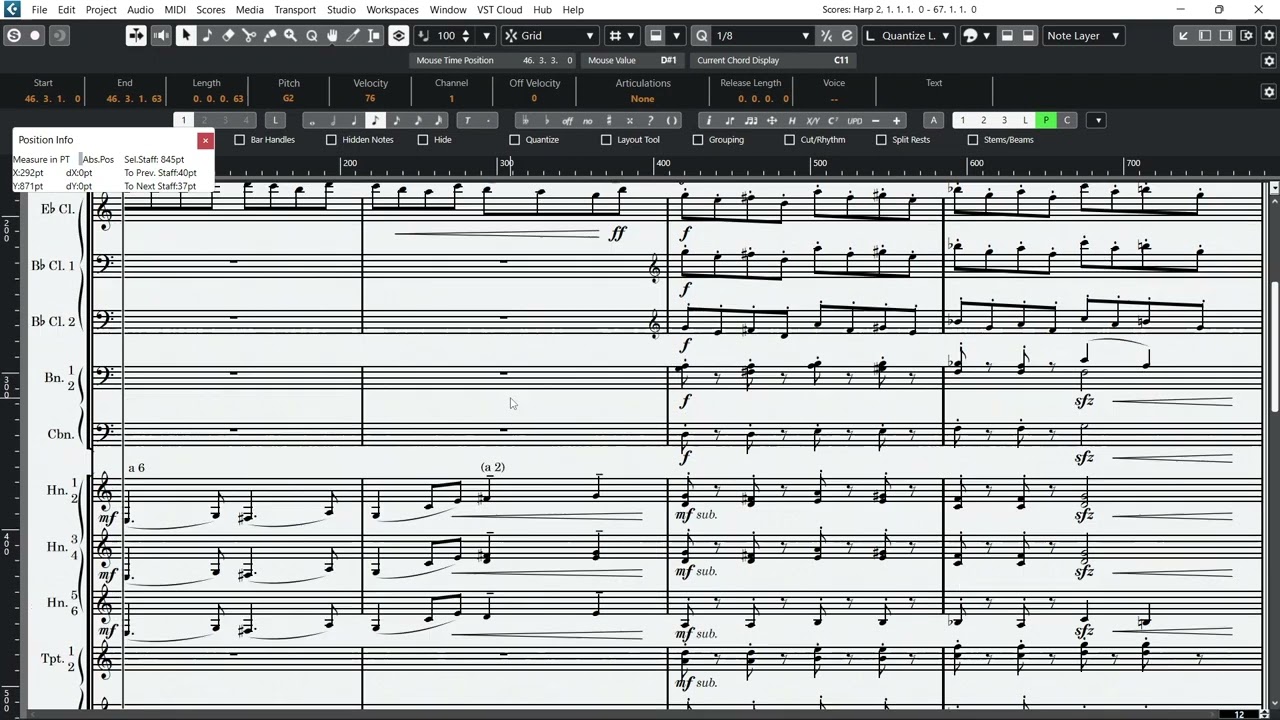Select the Layout tool
Screen dimensions: 1280x720
tap(375, 36)
